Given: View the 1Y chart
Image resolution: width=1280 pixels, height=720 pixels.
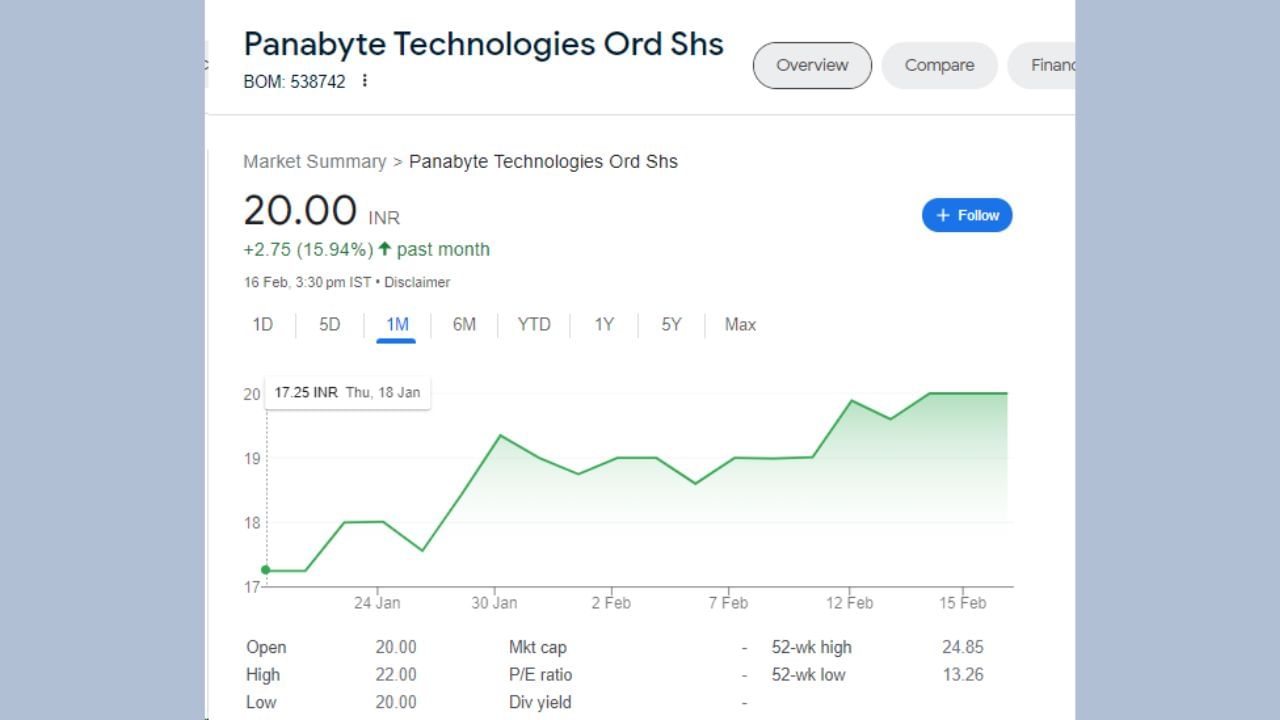Looking at the screenshot, I should (x=603, y=324).
